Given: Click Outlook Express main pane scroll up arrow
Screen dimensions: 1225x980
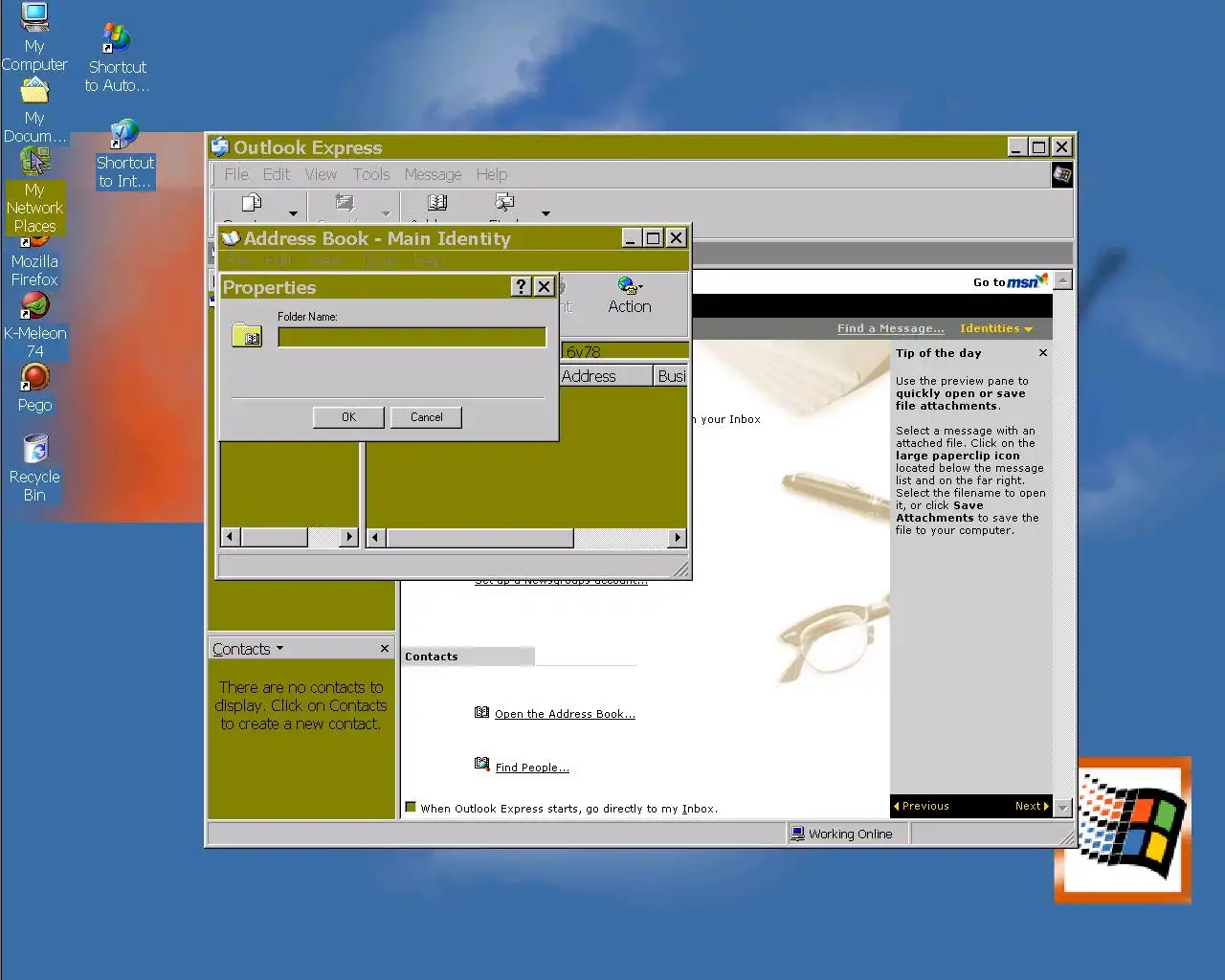Looking at the screenshot, I should tap(1062, 280).
